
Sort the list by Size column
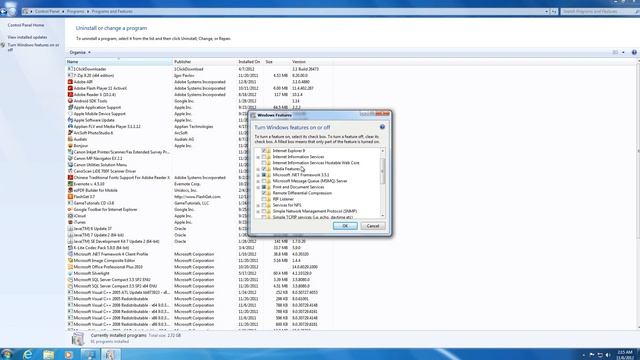tap(277, 62)
